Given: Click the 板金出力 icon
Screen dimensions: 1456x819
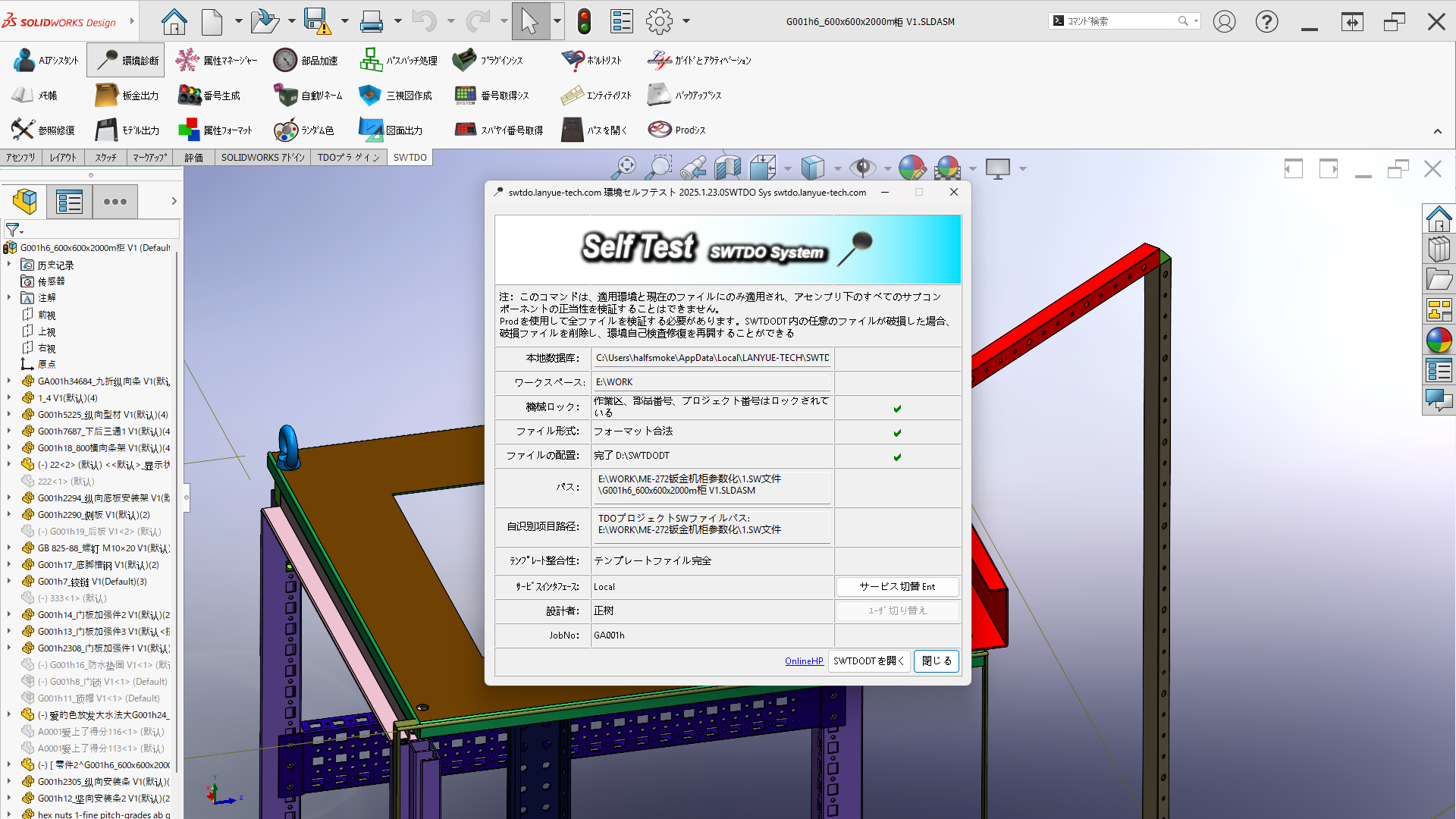Looking at the screenshot, I should click(106, 96).
